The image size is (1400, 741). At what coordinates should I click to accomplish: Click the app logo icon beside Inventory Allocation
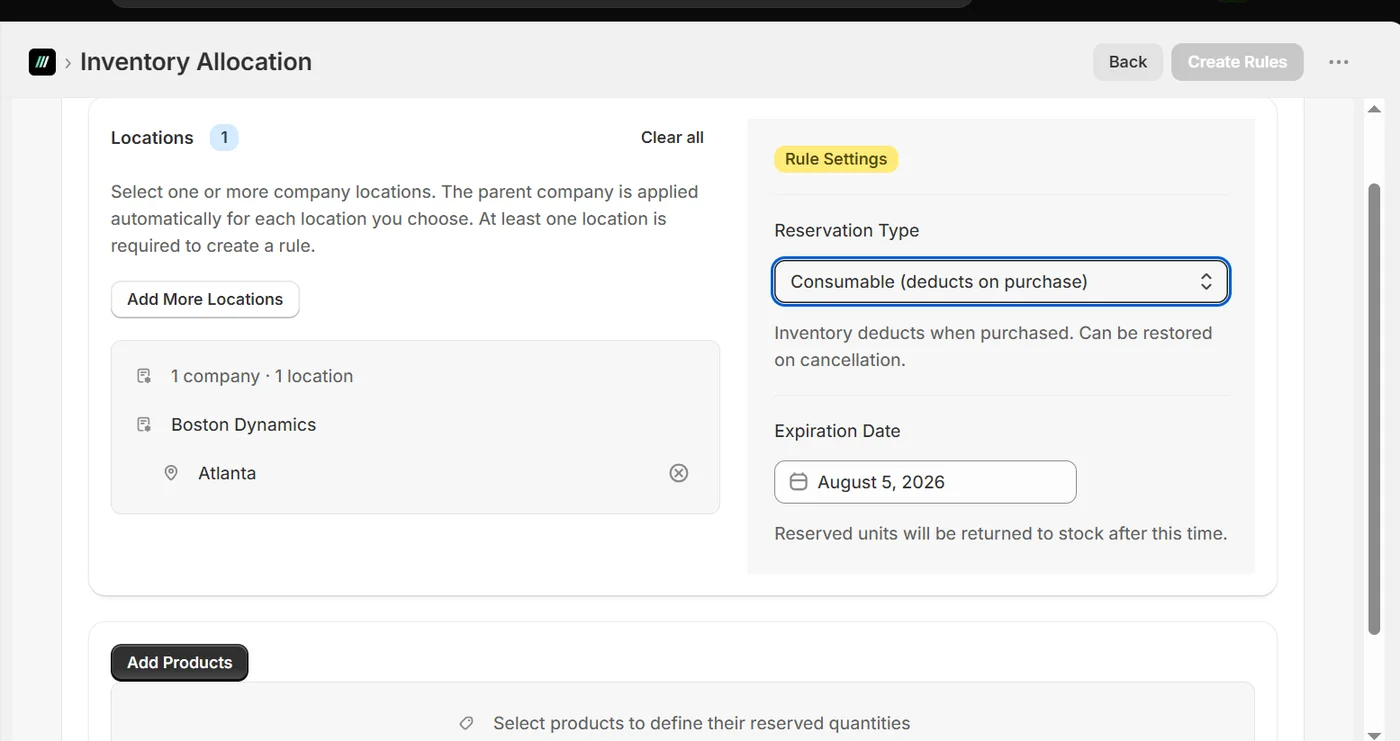point(42,62)
